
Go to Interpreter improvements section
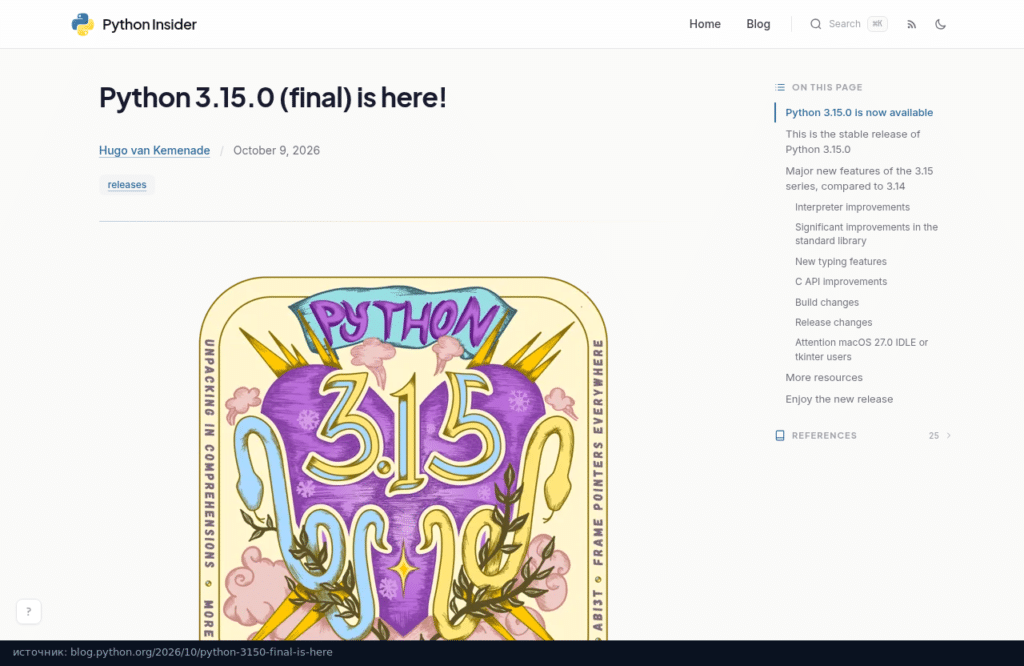coord(852,207)
